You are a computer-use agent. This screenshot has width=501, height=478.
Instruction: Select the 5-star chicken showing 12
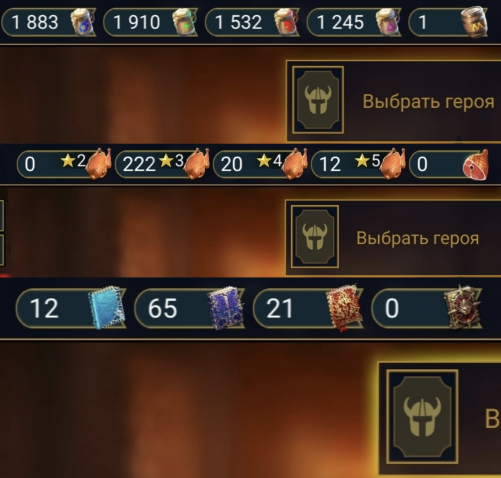358,164
